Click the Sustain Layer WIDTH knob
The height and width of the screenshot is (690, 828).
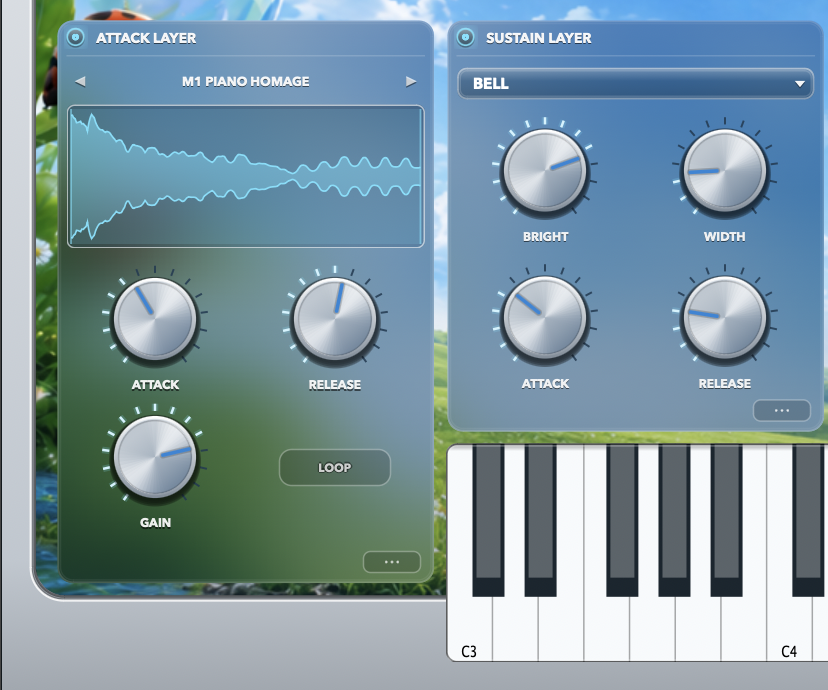(x=724, y=171)
